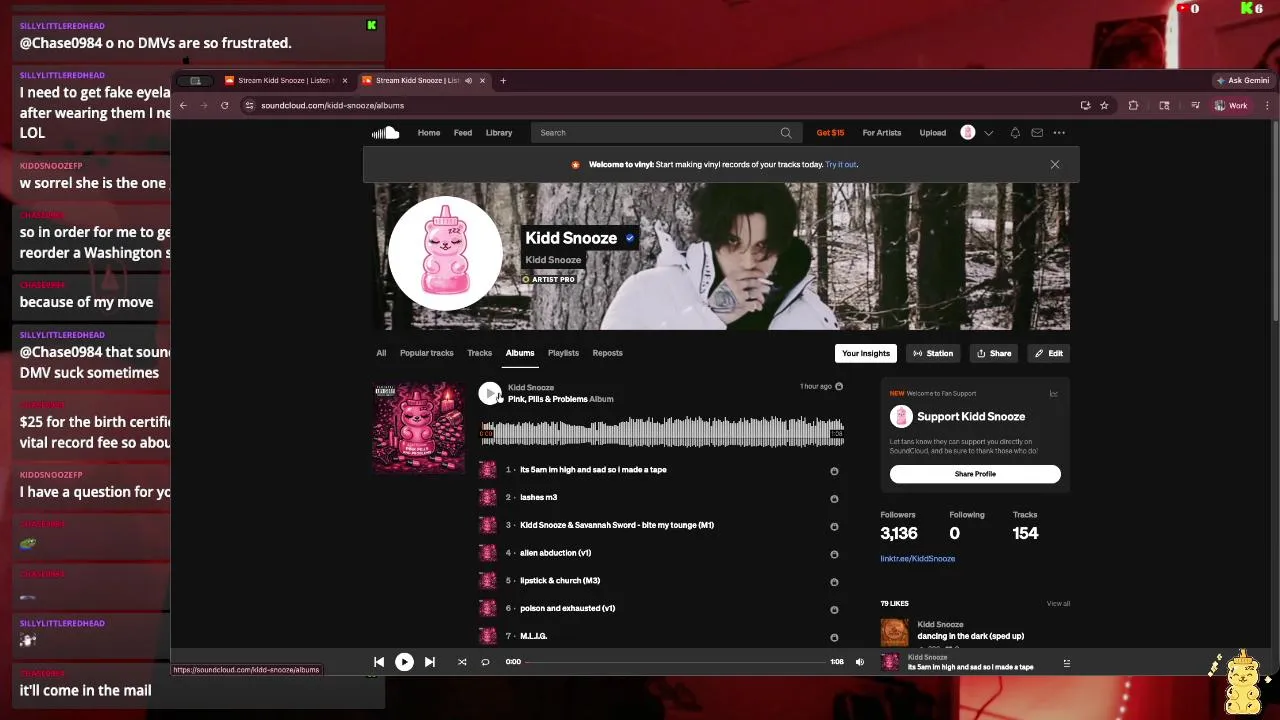
Task: Click the Edit profile button
Action: pyautogui.click(x=1049, y=353)
